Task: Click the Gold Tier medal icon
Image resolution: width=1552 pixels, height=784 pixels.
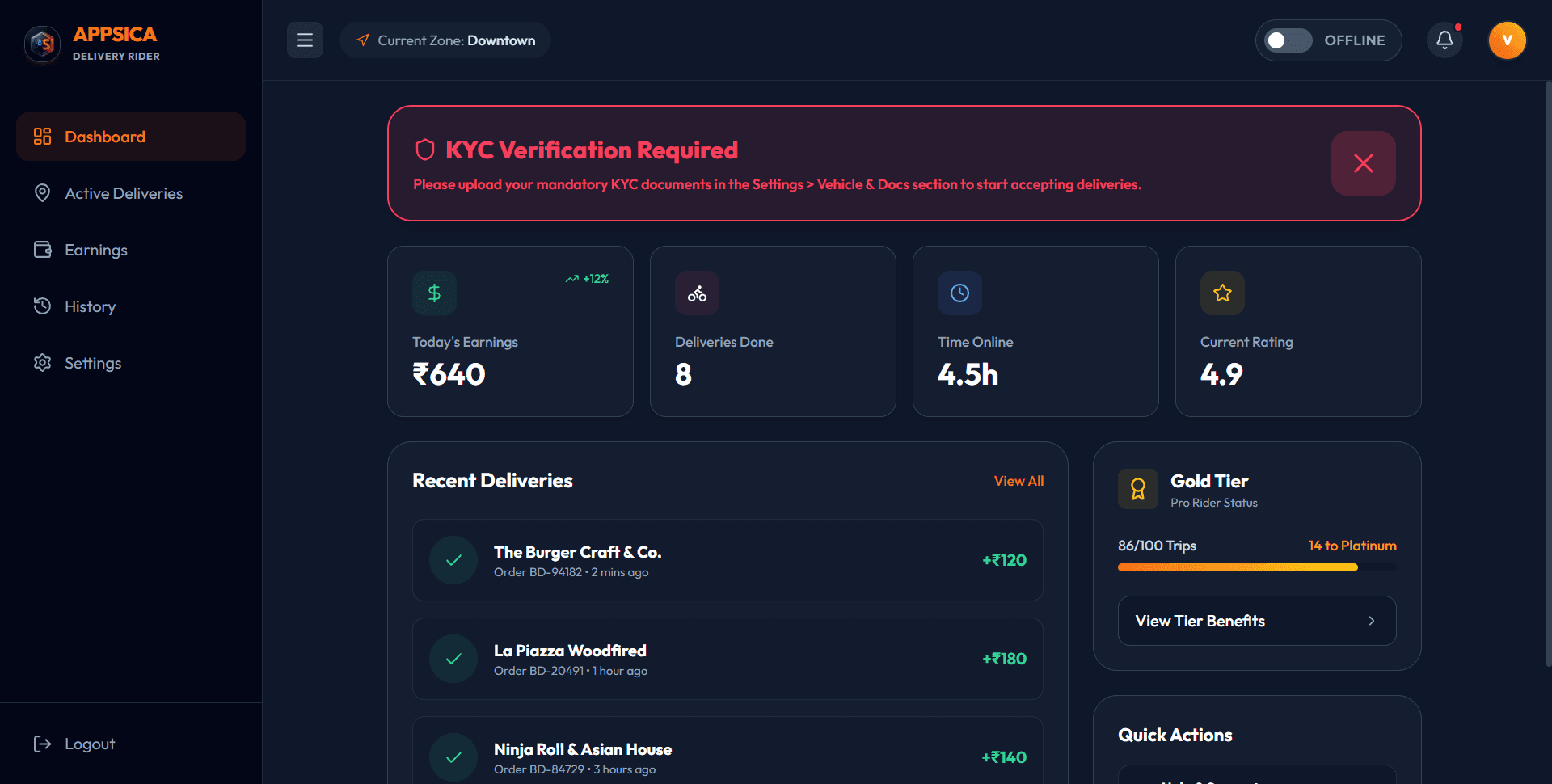Action: (x=1138, y=489)
